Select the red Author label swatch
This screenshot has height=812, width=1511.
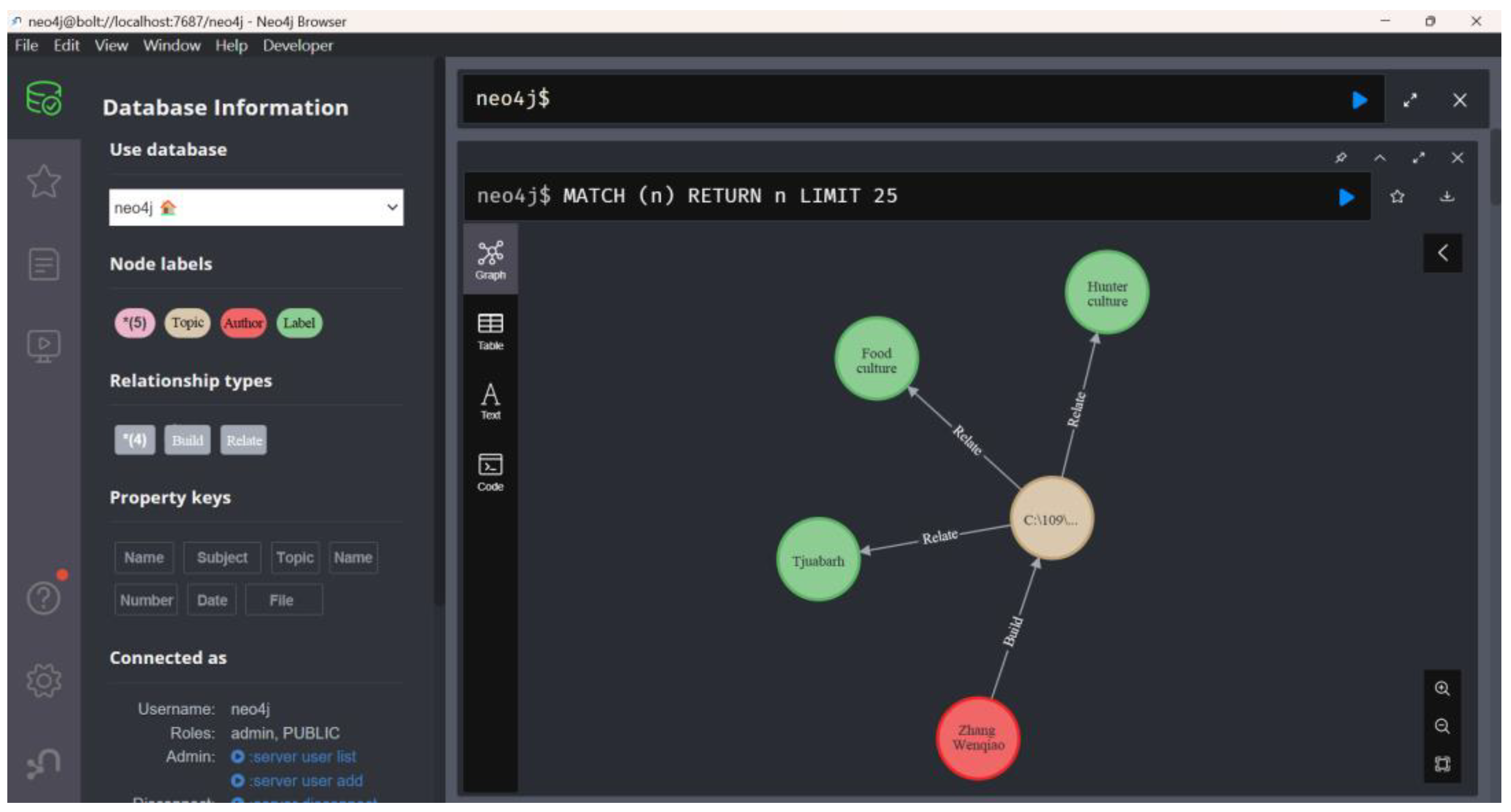(243, 323)
